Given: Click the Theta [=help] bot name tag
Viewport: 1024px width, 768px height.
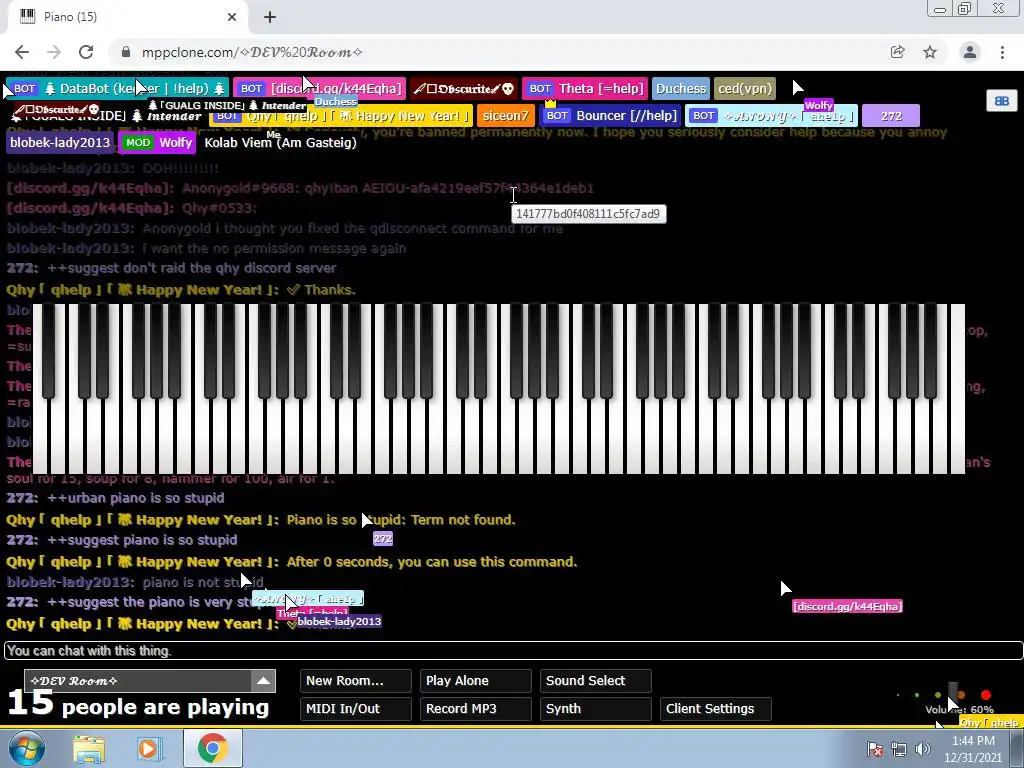Looking at the screenshot, I should tap(584, 88).
